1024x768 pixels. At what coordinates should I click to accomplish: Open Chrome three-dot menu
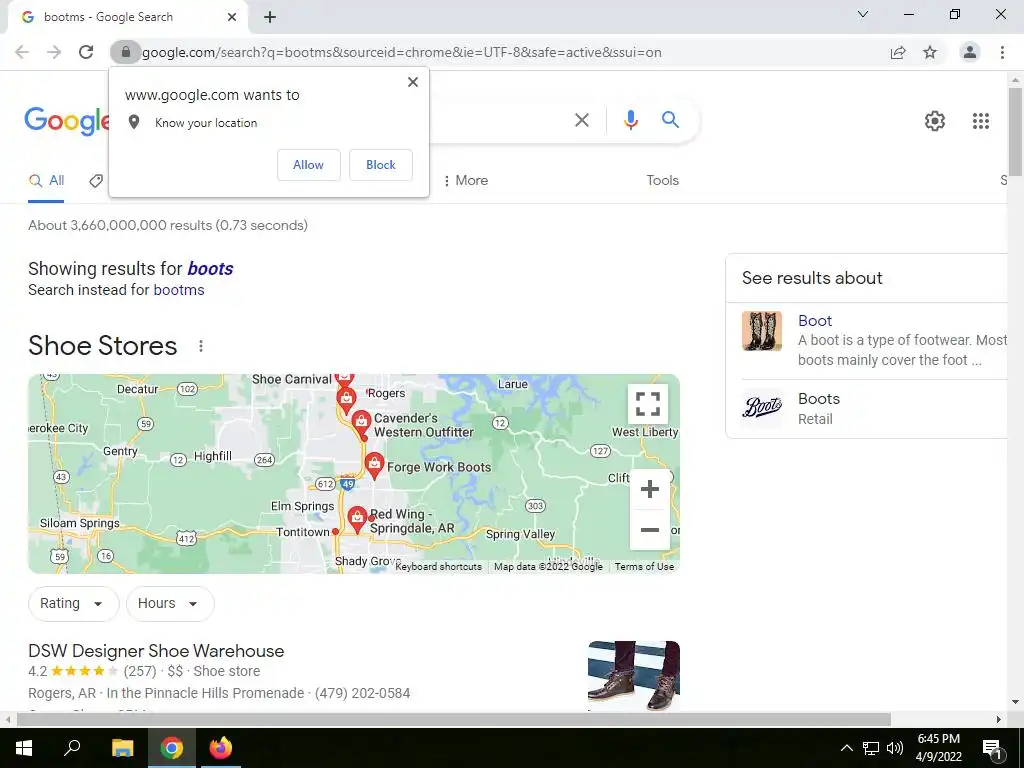[x=1002, y=52]
